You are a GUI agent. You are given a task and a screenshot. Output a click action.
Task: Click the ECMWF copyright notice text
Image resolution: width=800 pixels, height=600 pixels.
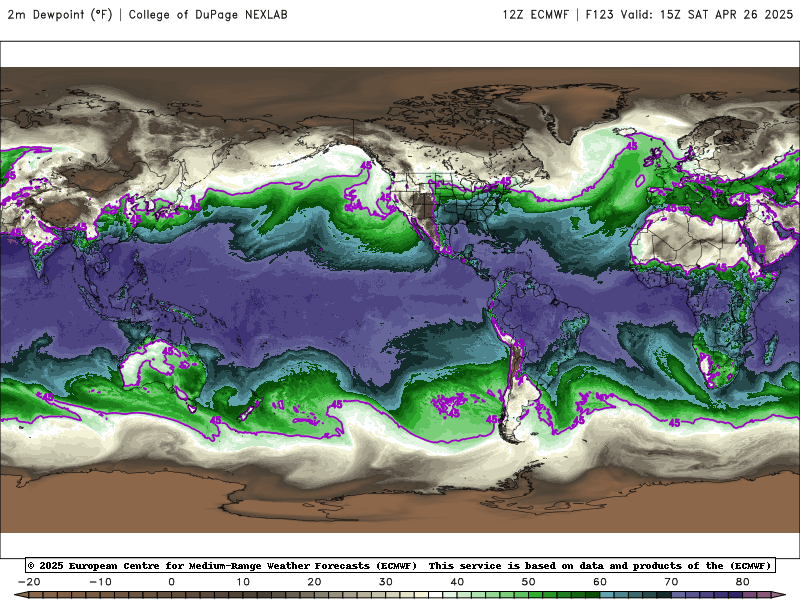coord(400,565)
